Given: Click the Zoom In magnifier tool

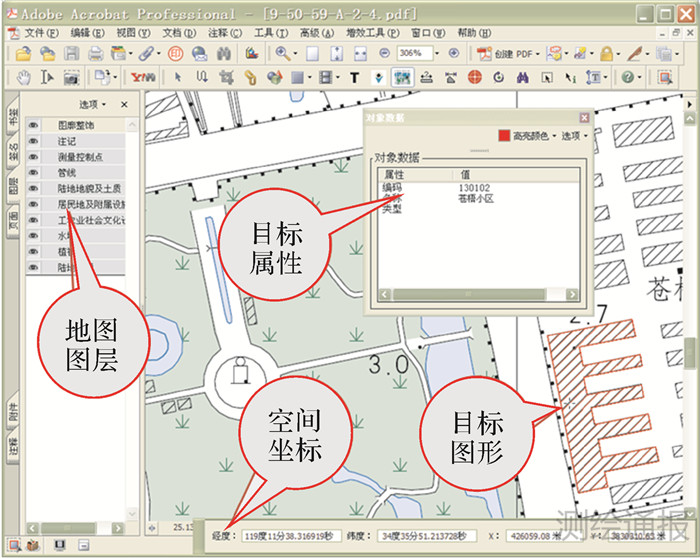Looking at the screenshot, I should (283, 53).
